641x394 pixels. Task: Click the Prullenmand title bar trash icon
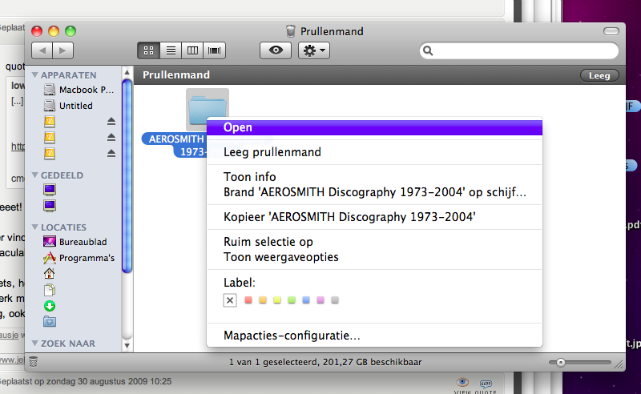291,31
